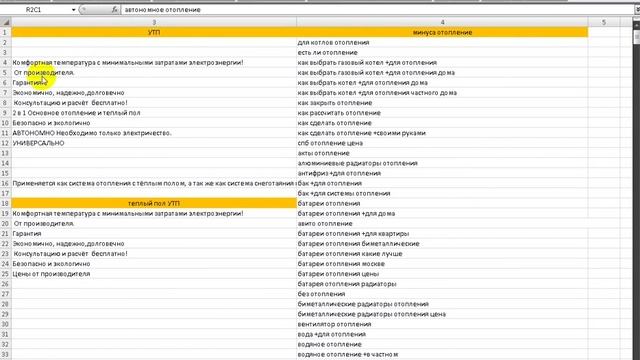Click батареи отопления цены
This screenshot has height=360, width=640.
(442, 274)
